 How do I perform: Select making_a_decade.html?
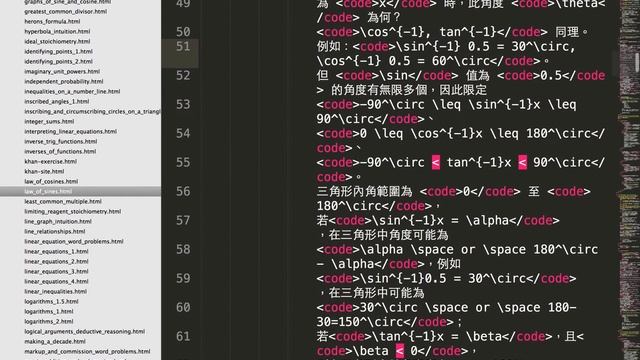click(55, 341)
